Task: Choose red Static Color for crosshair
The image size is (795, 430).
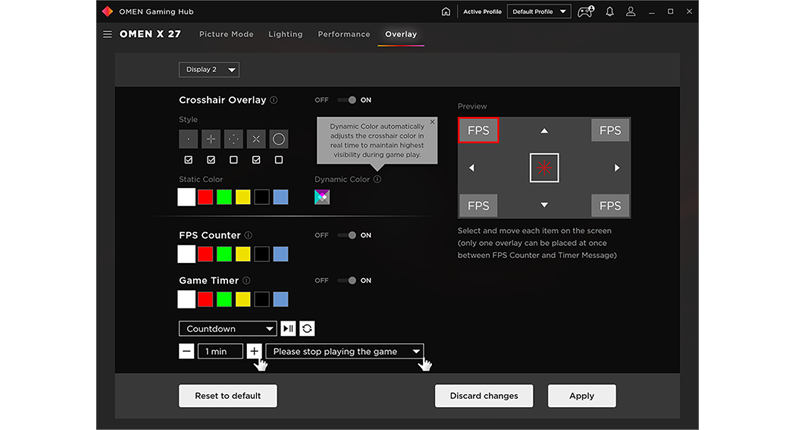Action: 205,197
